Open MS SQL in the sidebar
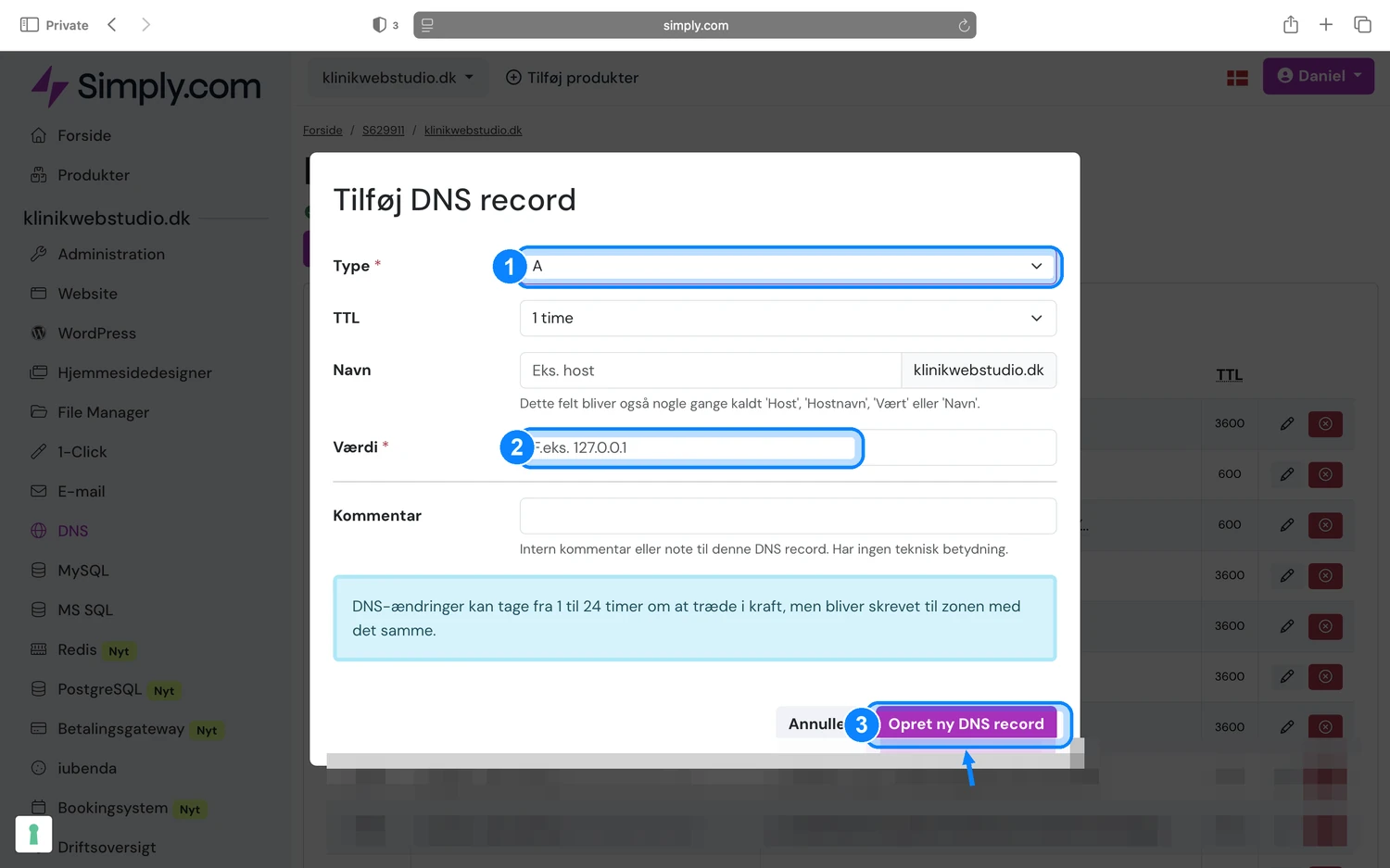The width and height of the screenshot is (1390, 868). pos(84,610)
